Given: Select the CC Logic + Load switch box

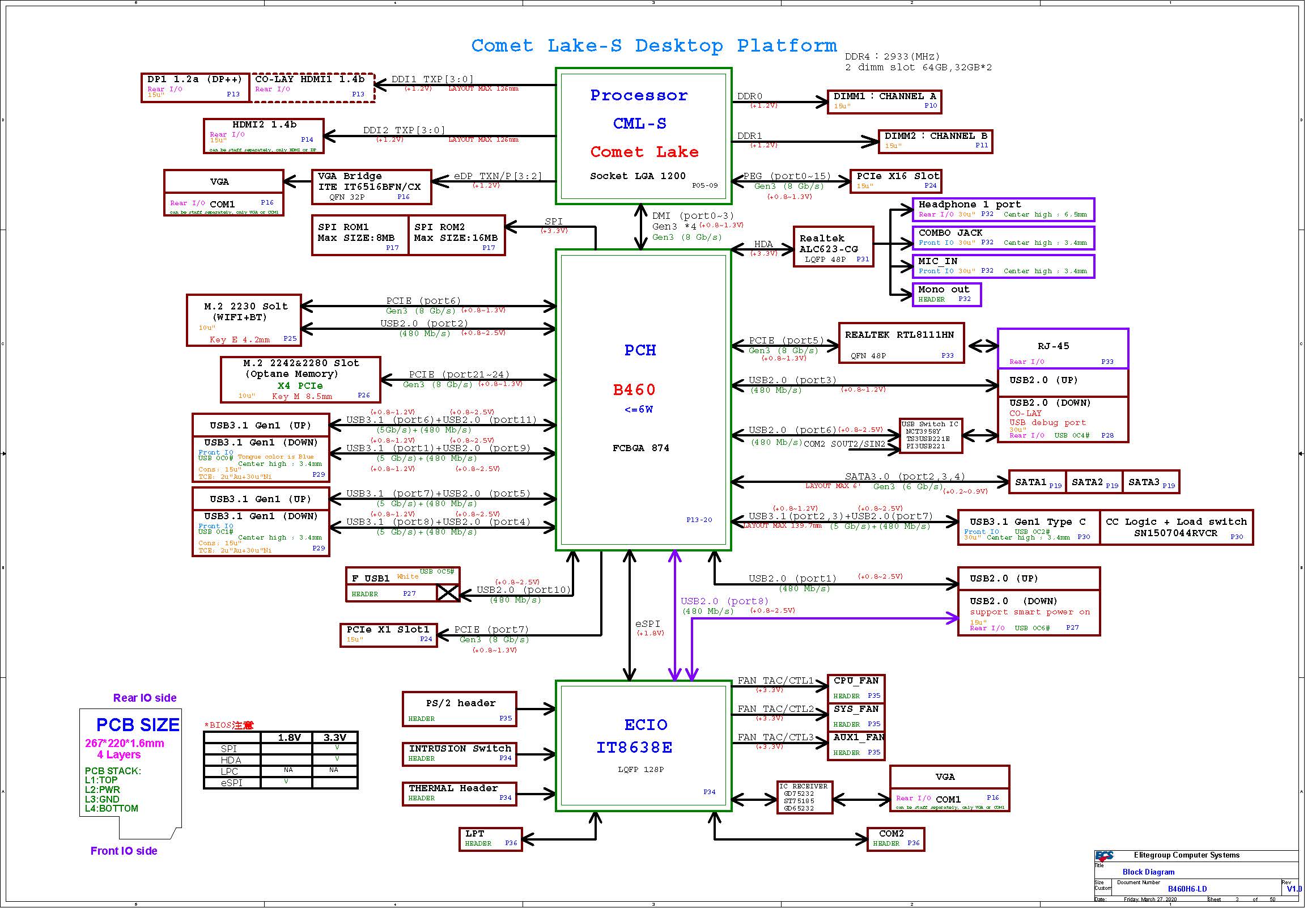Looking at the screenshot, I should click(1177, 528).
